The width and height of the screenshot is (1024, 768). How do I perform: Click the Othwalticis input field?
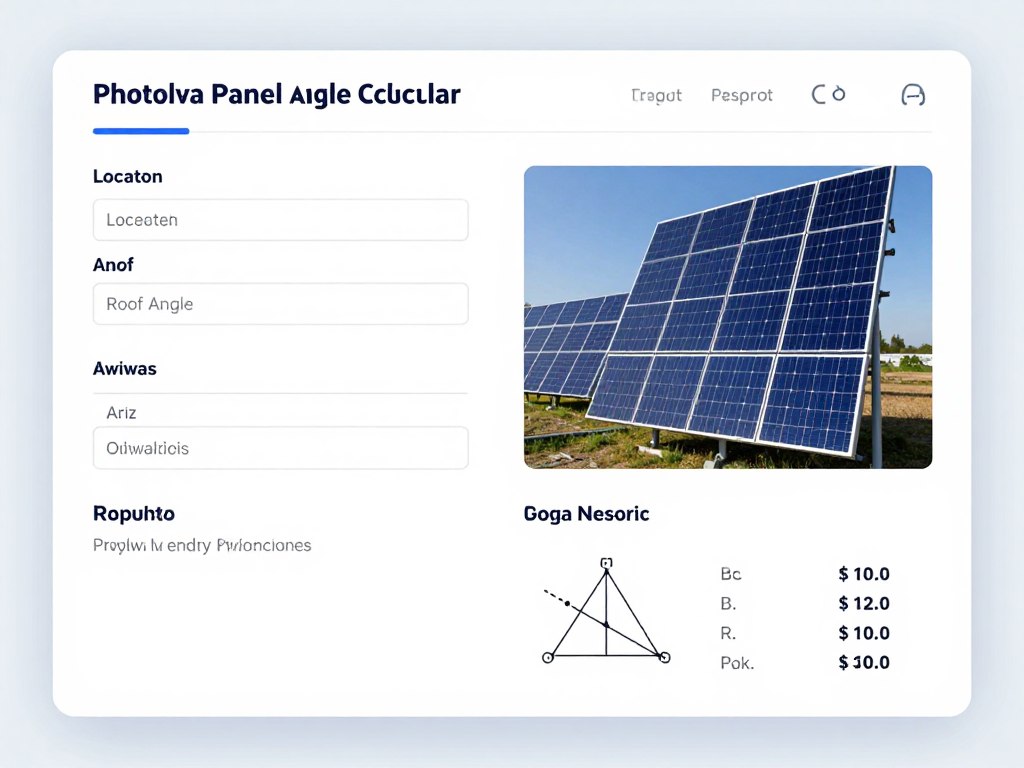click(x=280, y=448)
